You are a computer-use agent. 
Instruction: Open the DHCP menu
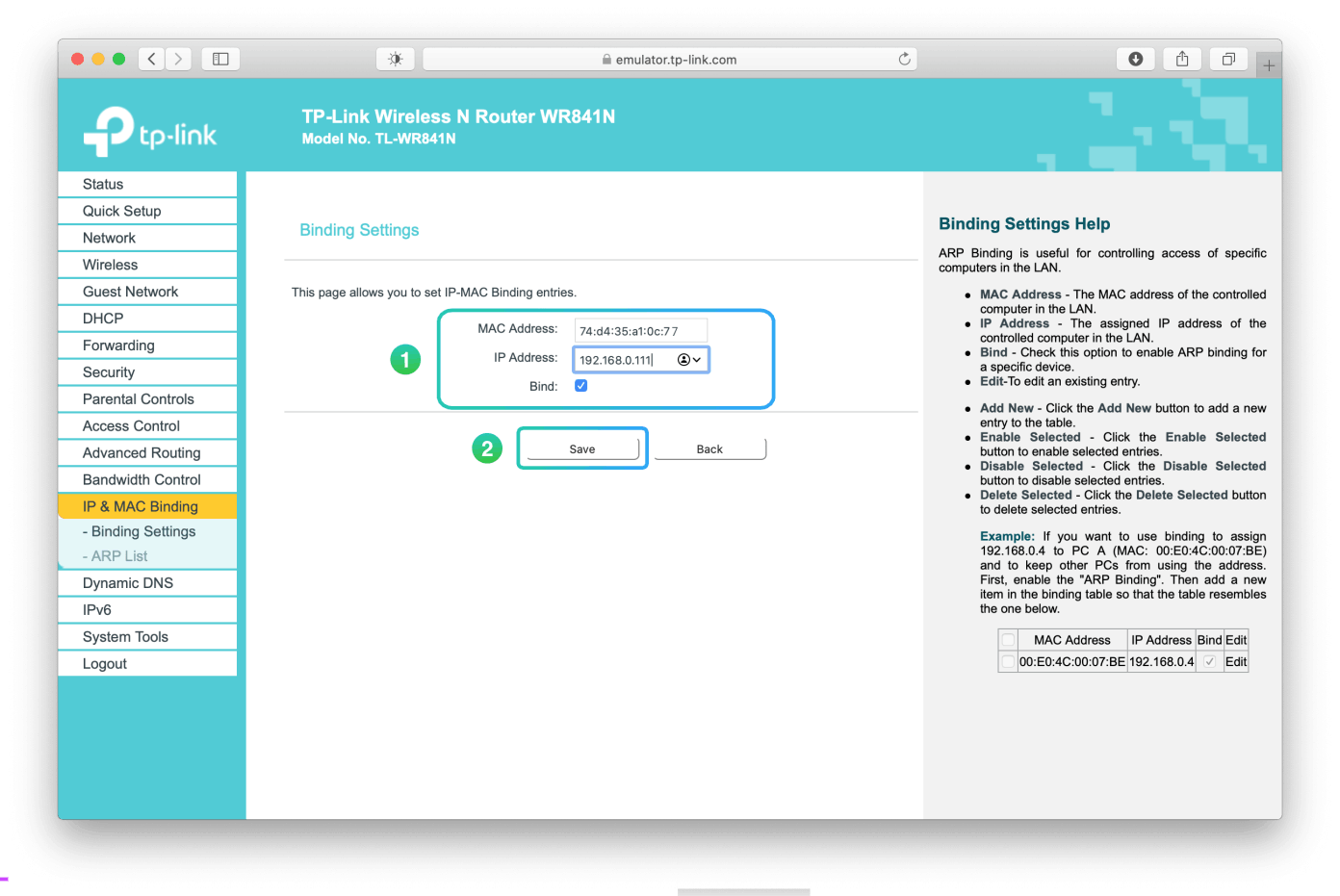[x=147, y=319]
